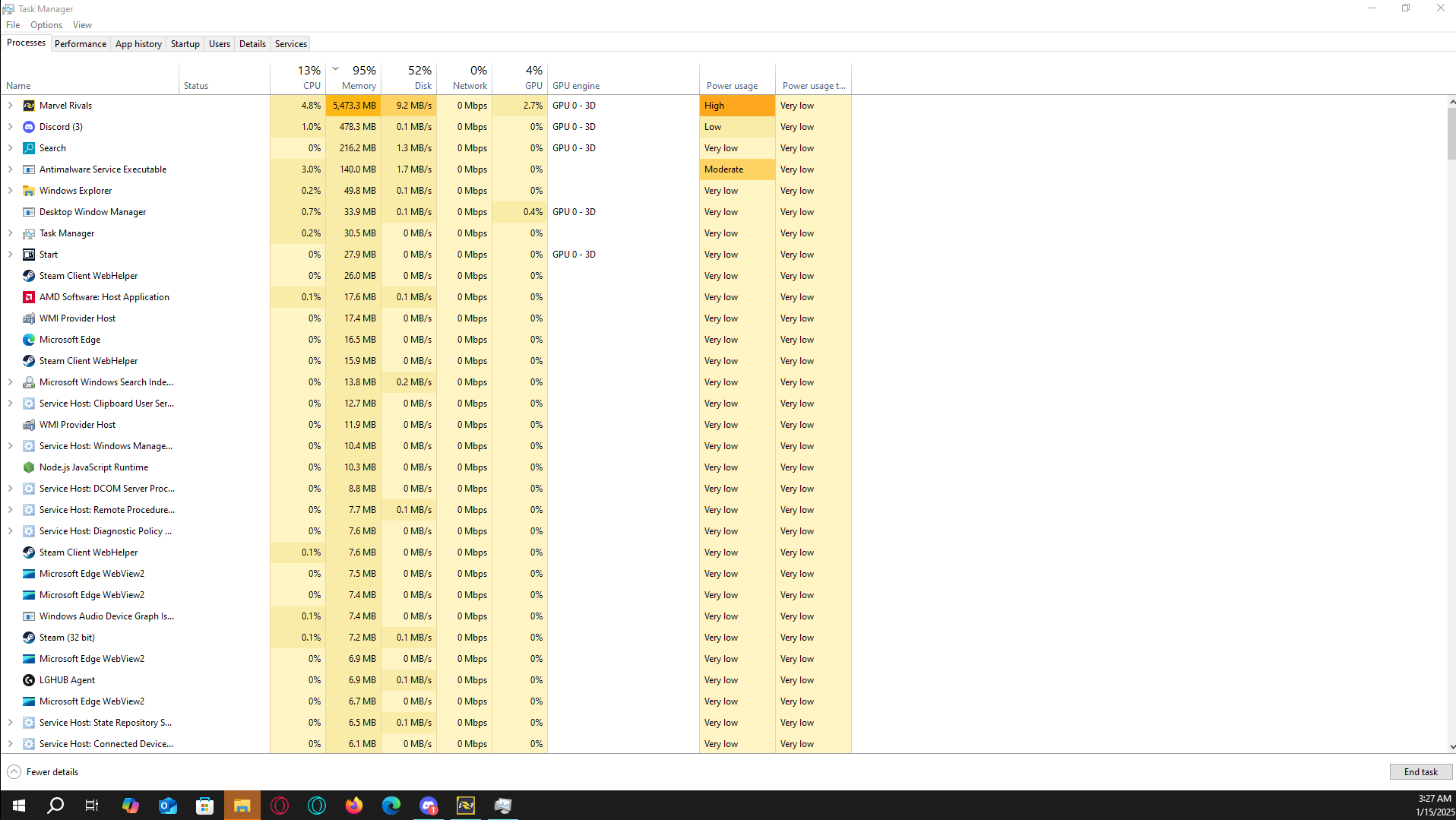Viewport: 1456px width, 820px height.
Task: Open the Options menu
Action: pyautogui.click(x=46, y=25)
